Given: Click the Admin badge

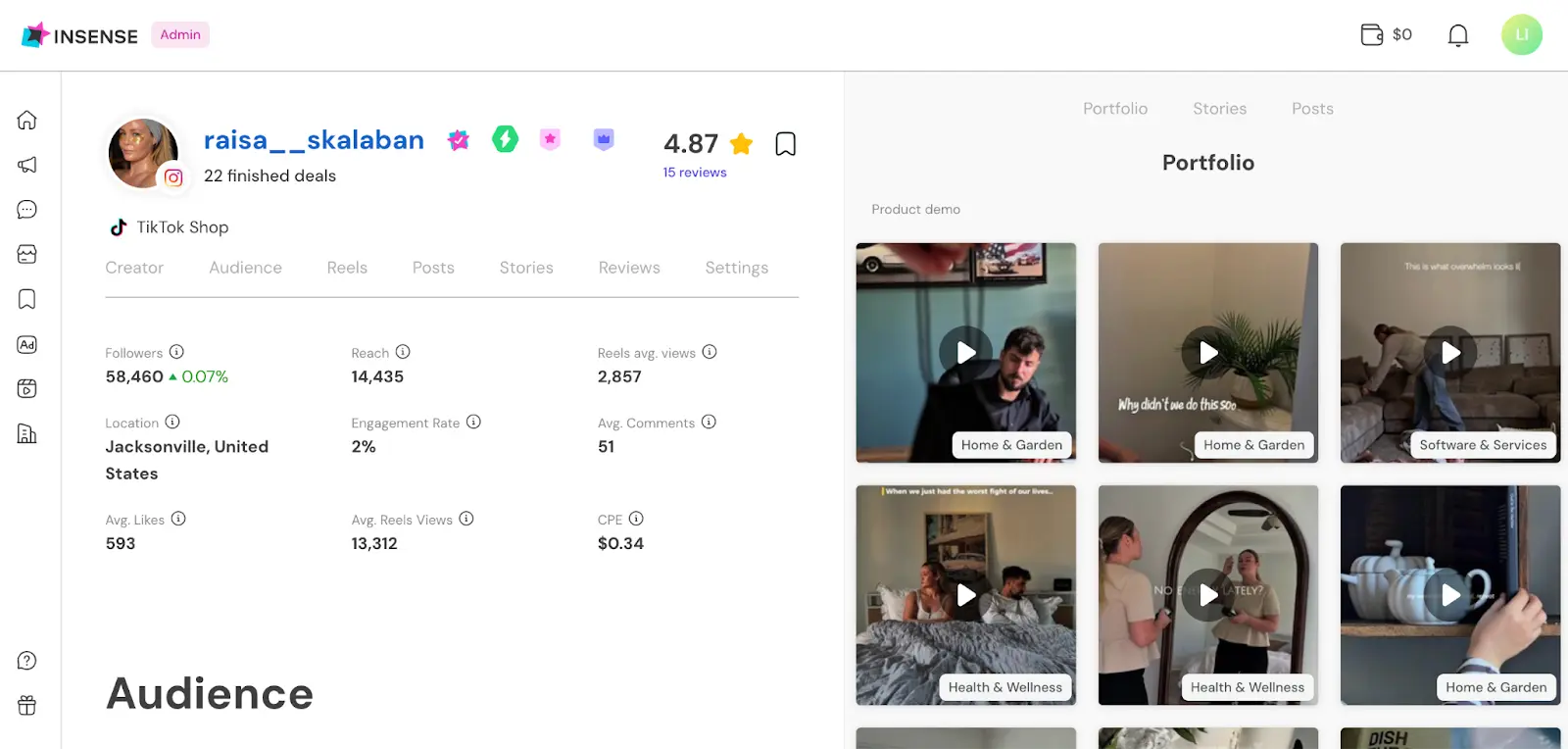Looking at the screenshot, I should (180, 34).
